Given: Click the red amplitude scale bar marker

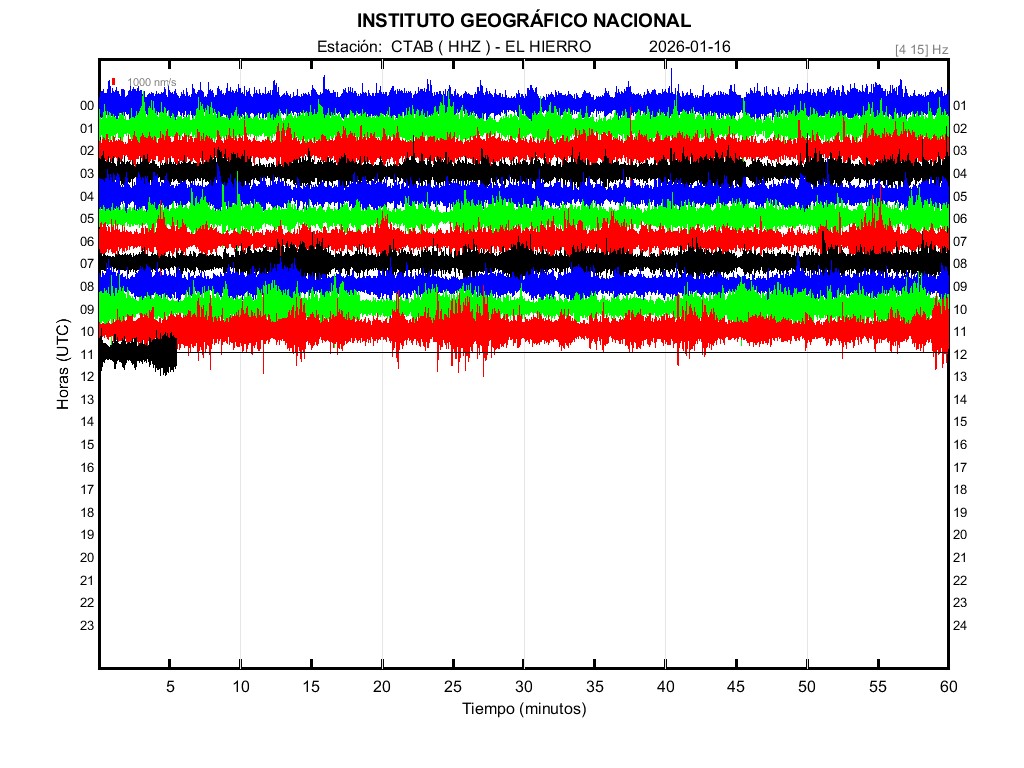Looking at the screenshot, I should [x=114, y=82].
